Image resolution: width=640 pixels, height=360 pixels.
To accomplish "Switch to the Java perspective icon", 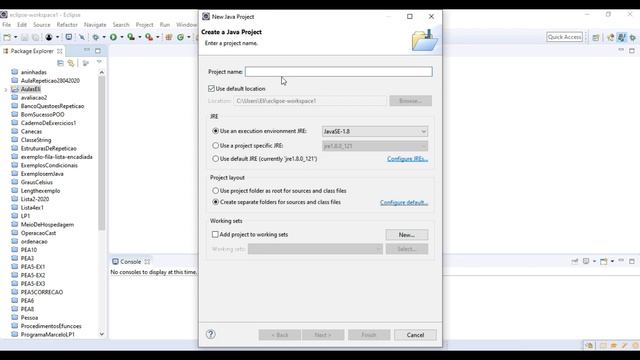I will pos(621,37).
